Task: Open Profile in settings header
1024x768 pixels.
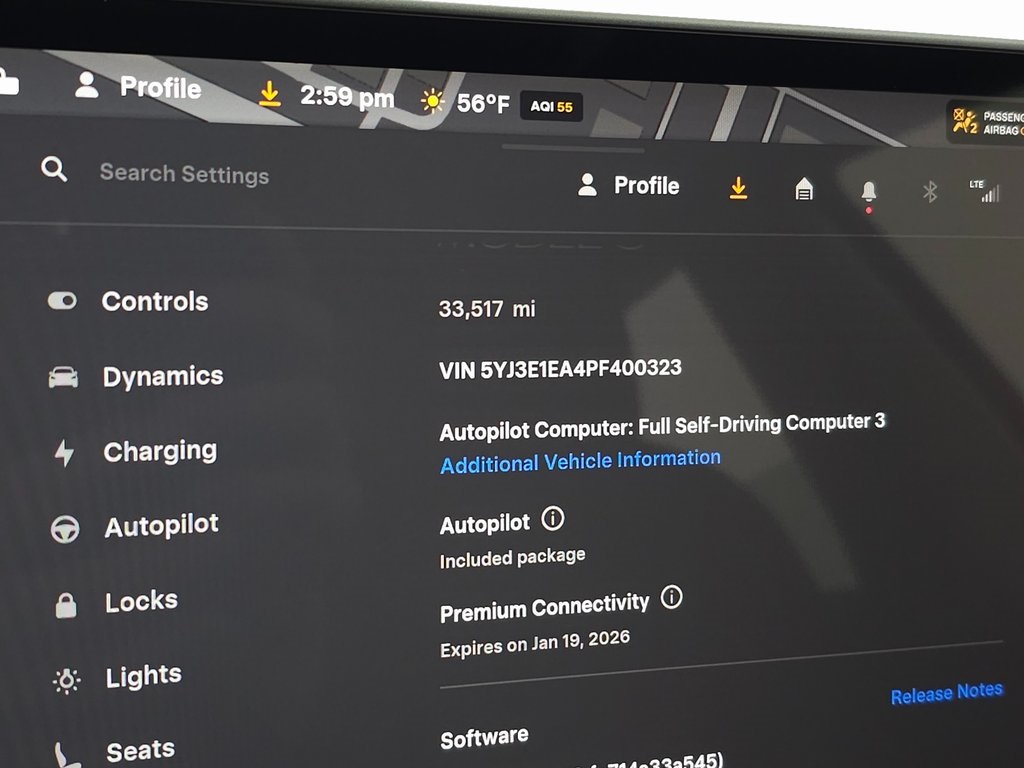Action: (x=629, y=185)
